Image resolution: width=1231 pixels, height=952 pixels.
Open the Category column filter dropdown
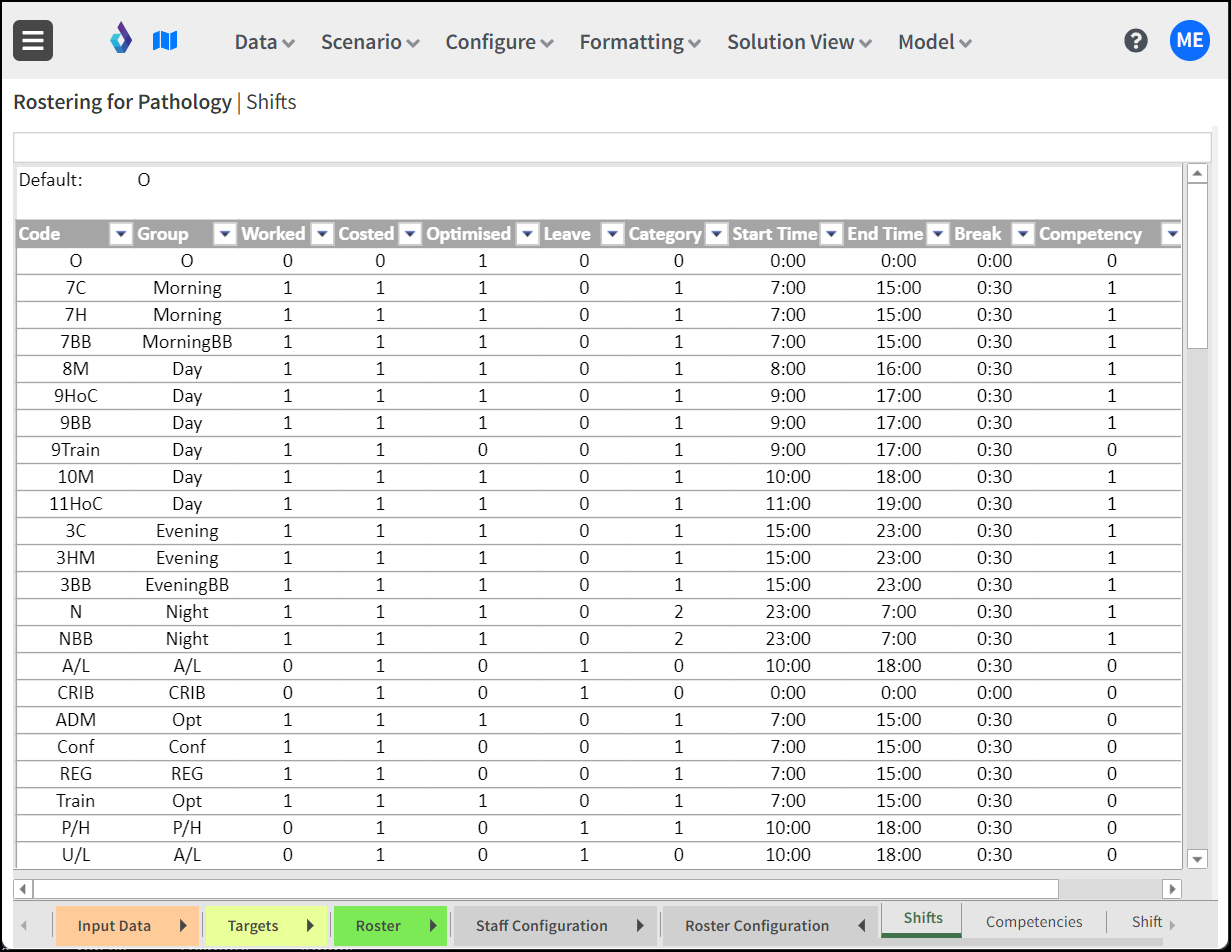coord(717,234)
